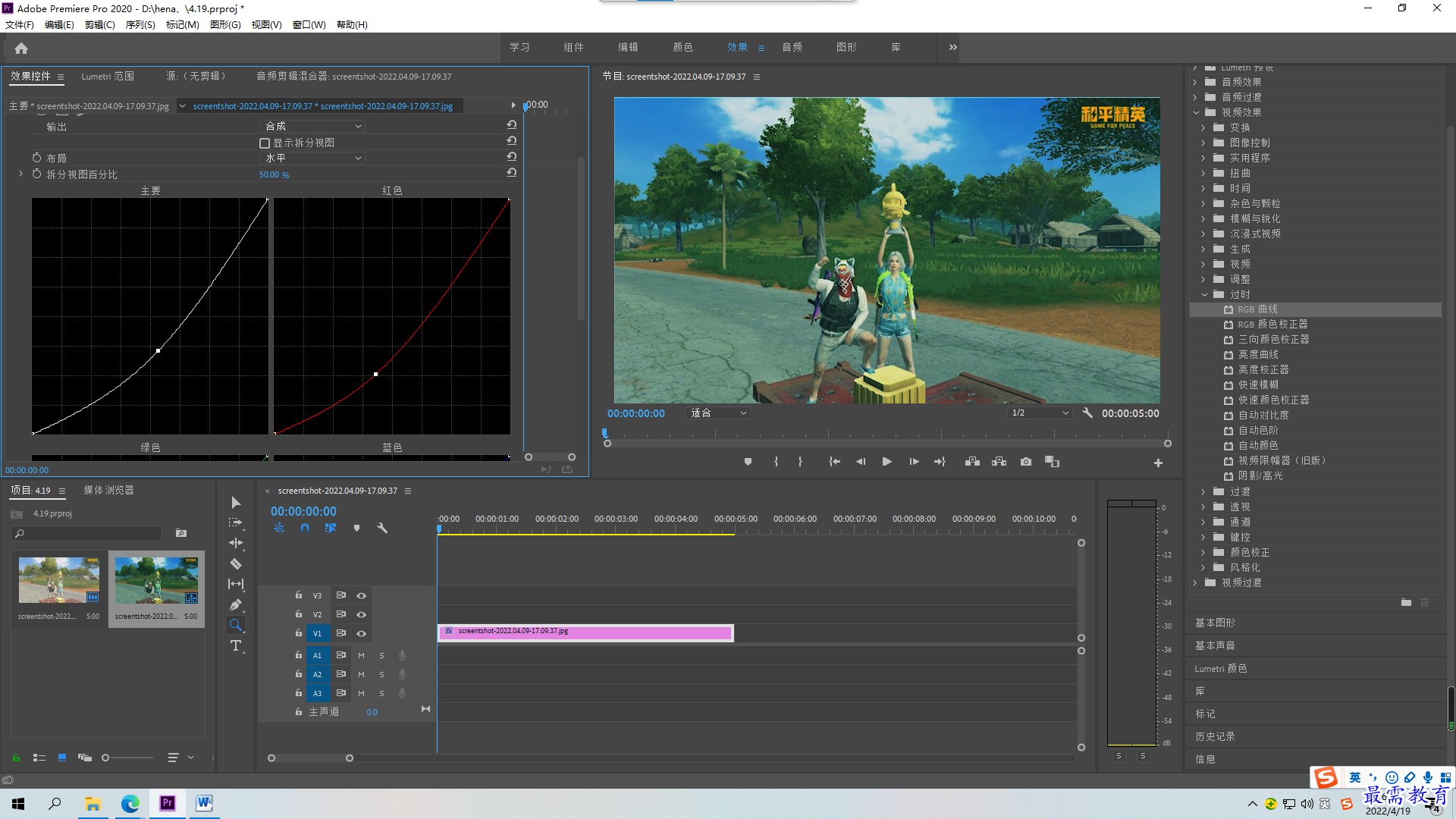Step forward one frame in program monitor
Image resolution: width=1456 pixels, height=819 pixels.
[914, 462]
